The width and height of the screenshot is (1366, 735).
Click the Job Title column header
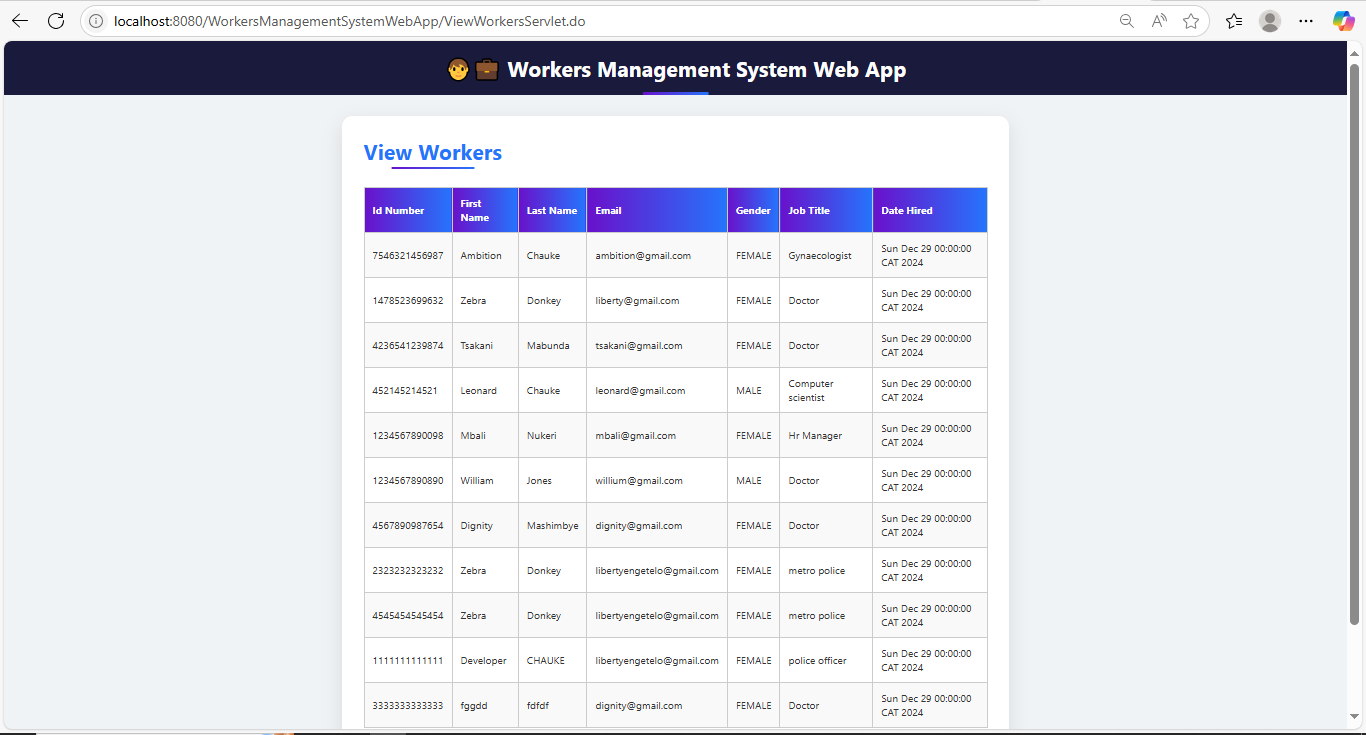809,211
